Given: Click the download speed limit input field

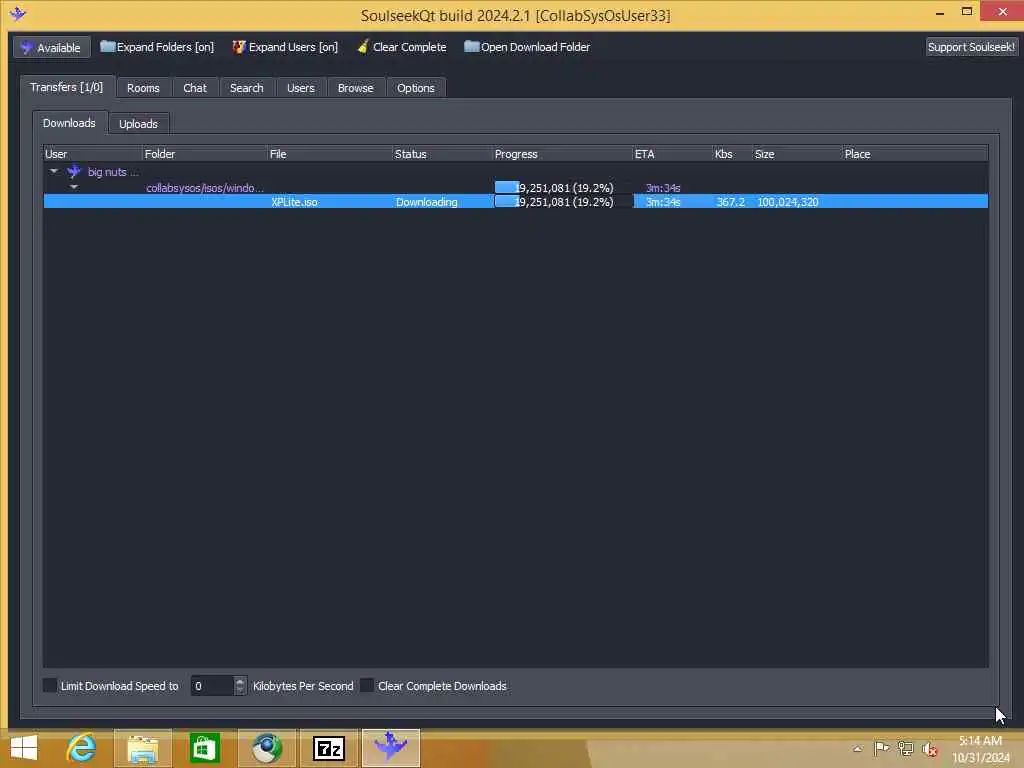Looking at the screenshot, I should coord(212,686).
